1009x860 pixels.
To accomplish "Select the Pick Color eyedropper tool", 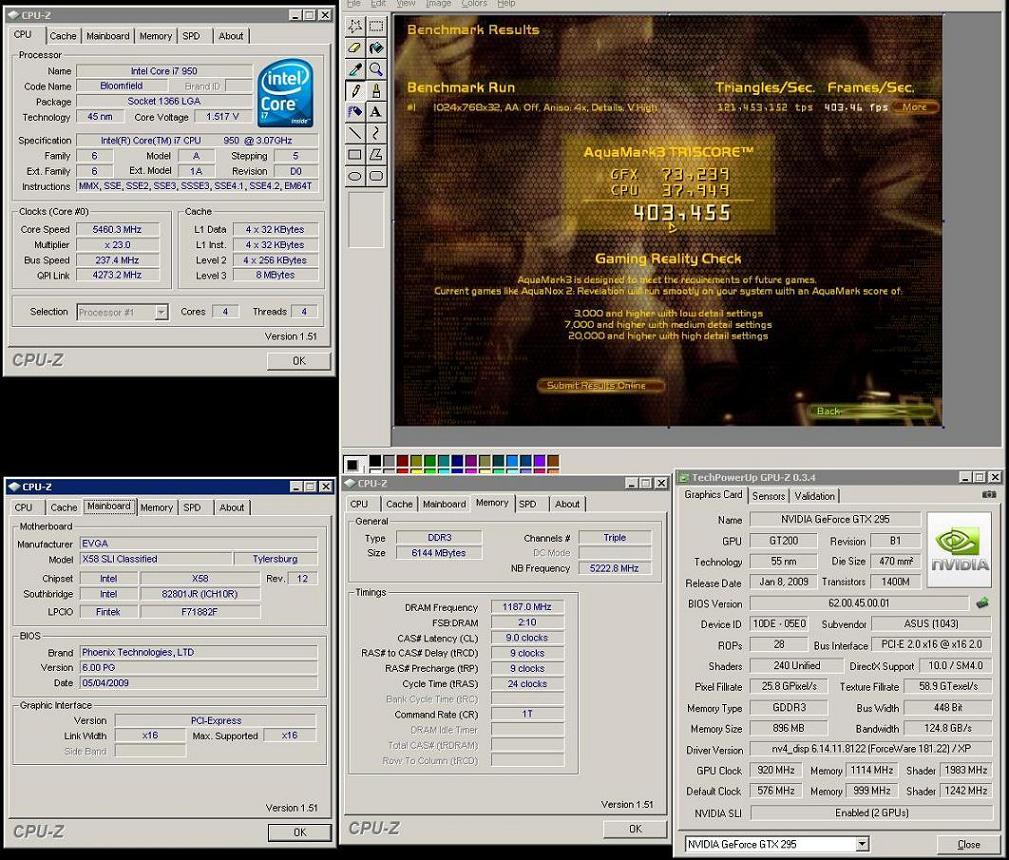I will pyautogui.click(x=355, y=69).
